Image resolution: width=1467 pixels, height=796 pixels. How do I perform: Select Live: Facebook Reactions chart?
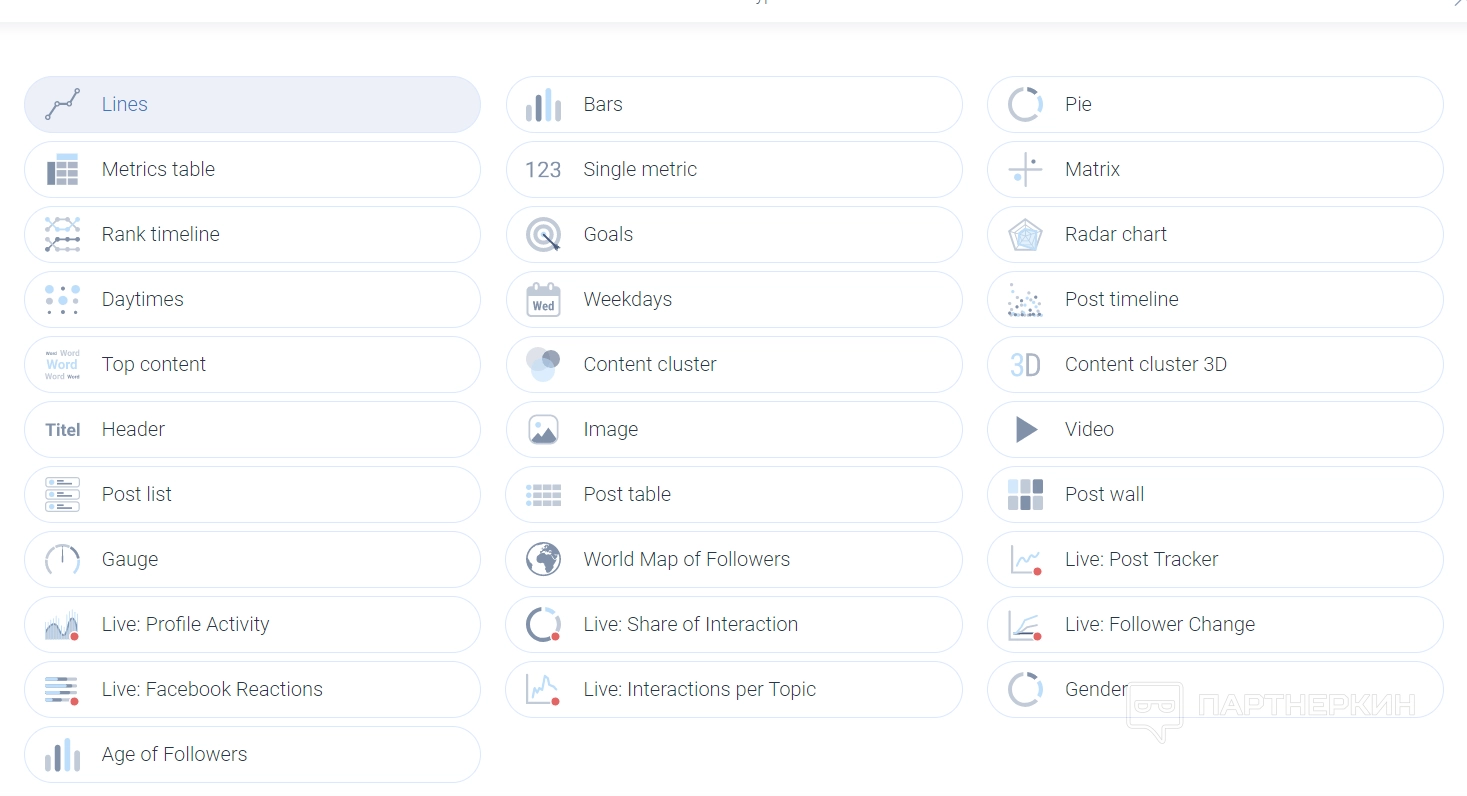(x=212, y=690)
